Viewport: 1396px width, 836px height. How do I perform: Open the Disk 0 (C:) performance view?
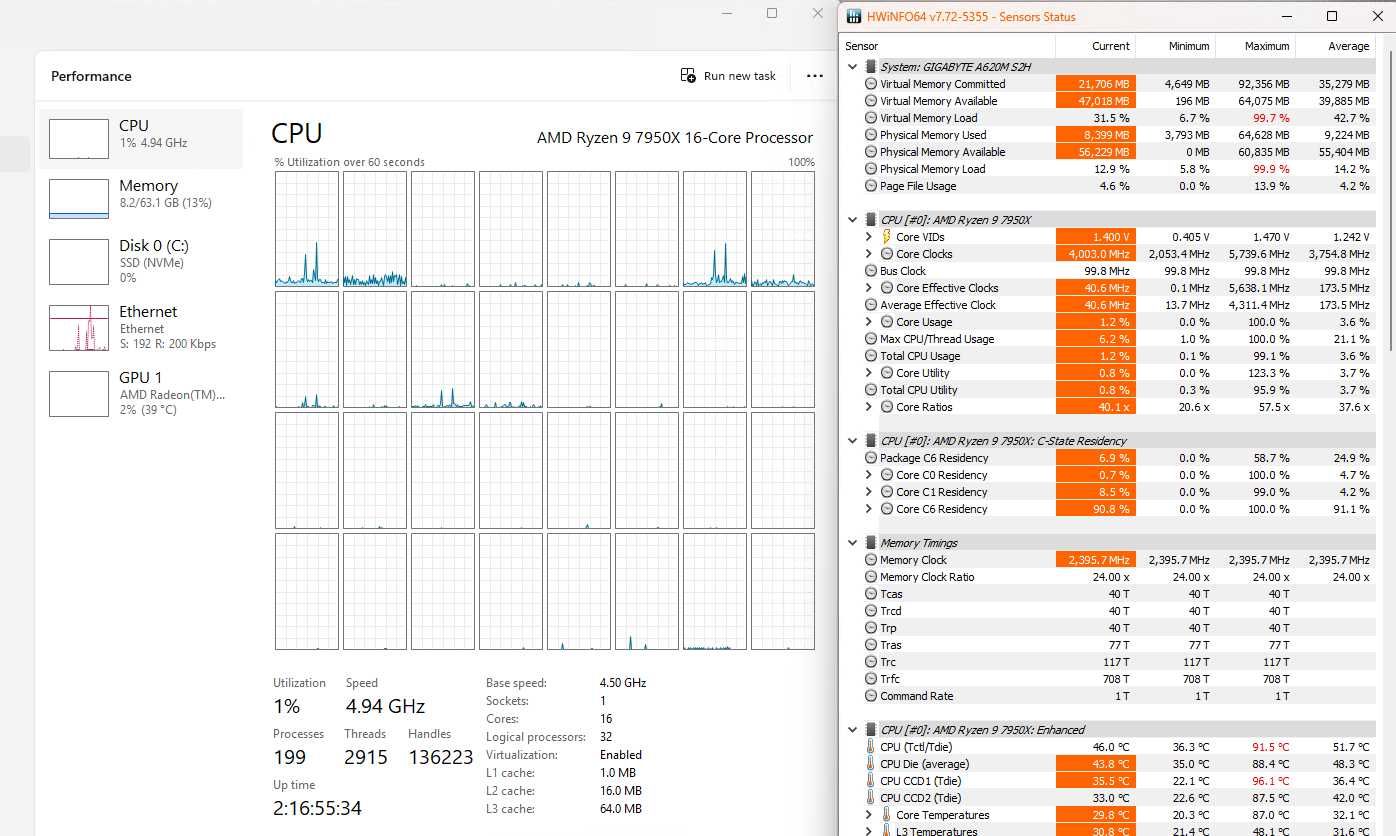tap(140, 260)
